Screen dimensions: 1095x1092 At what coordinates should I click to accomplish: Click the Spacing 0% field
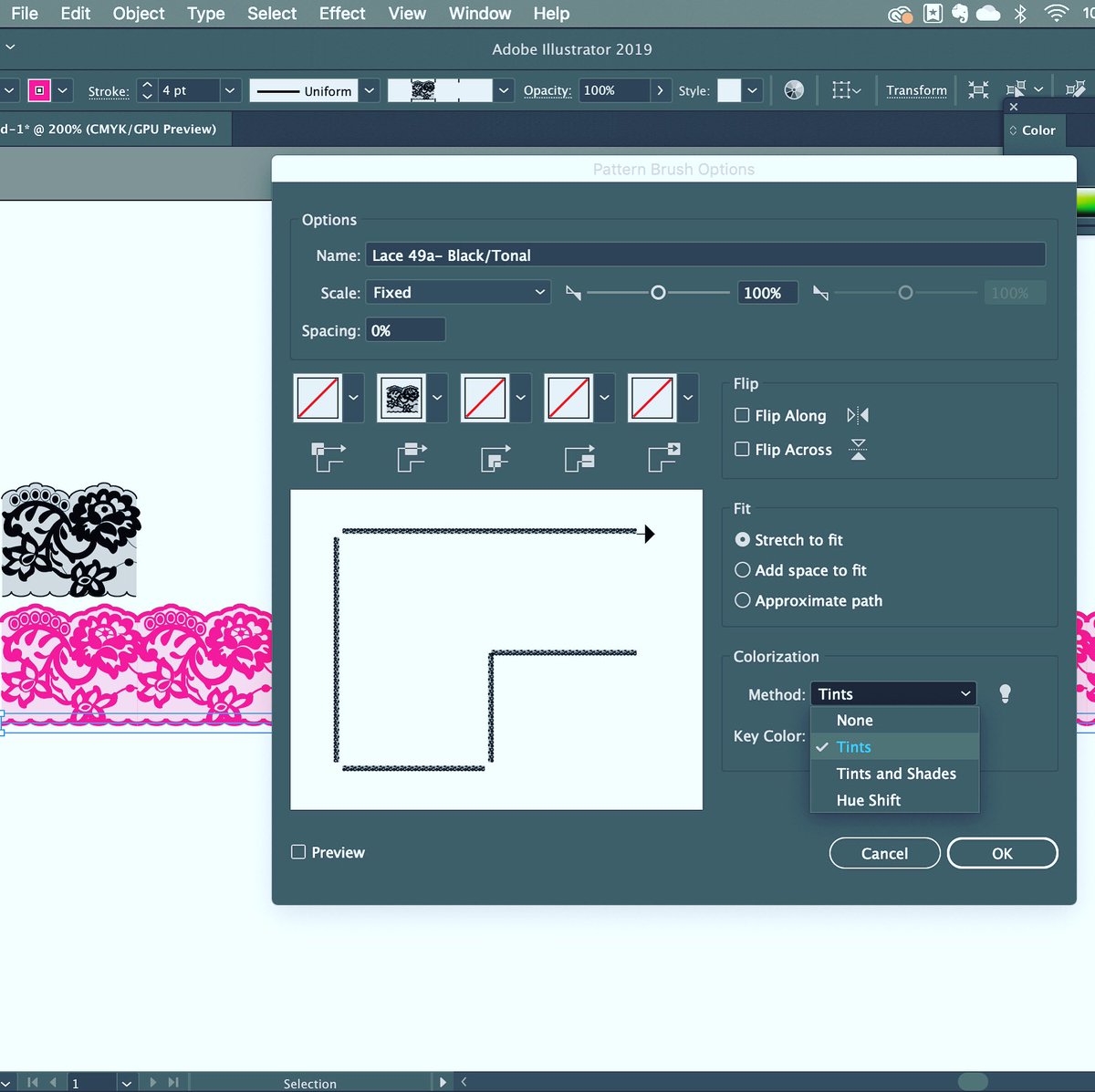click(x=405, y=330)
